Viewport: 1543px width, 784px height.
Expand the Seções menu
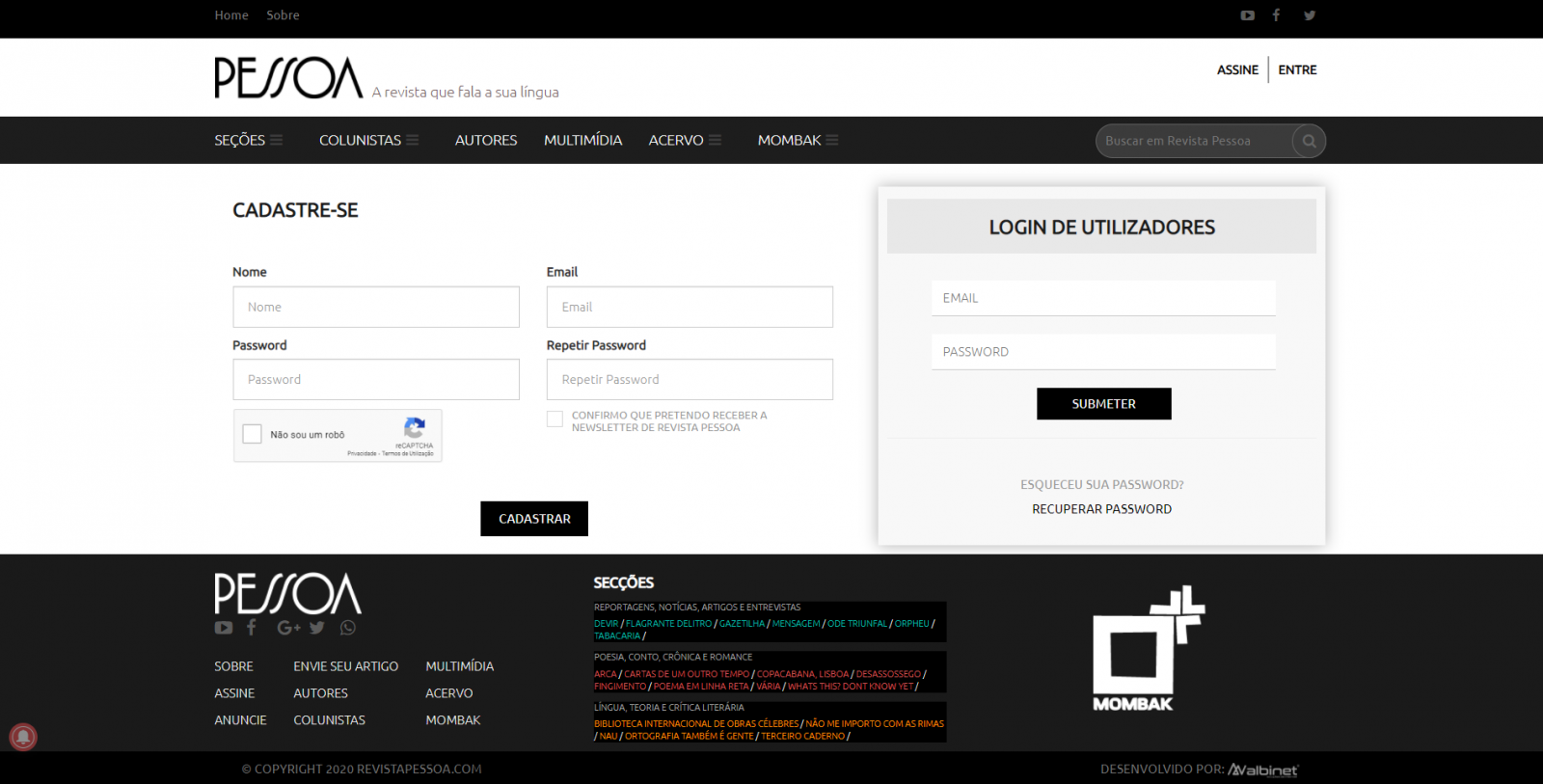pyautogui.click(x=248, y=141)
